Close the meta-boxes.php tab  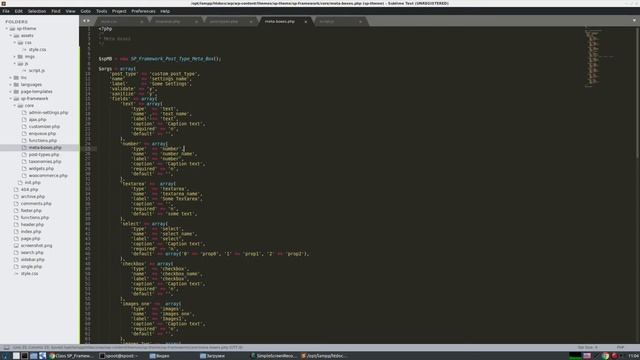305,22
